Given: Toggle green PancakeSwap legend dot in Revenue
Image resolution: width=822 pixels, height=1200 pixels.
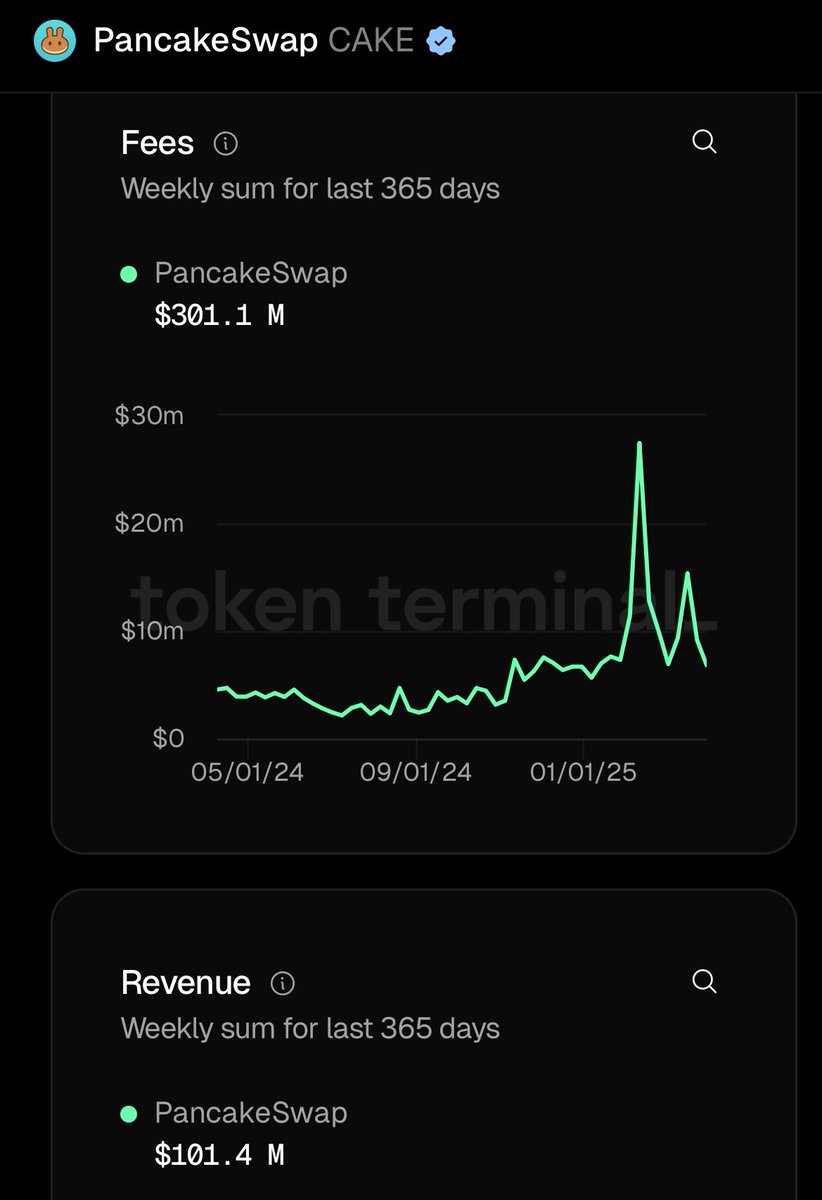Looking at the screenshot, I should point(128,1114).
